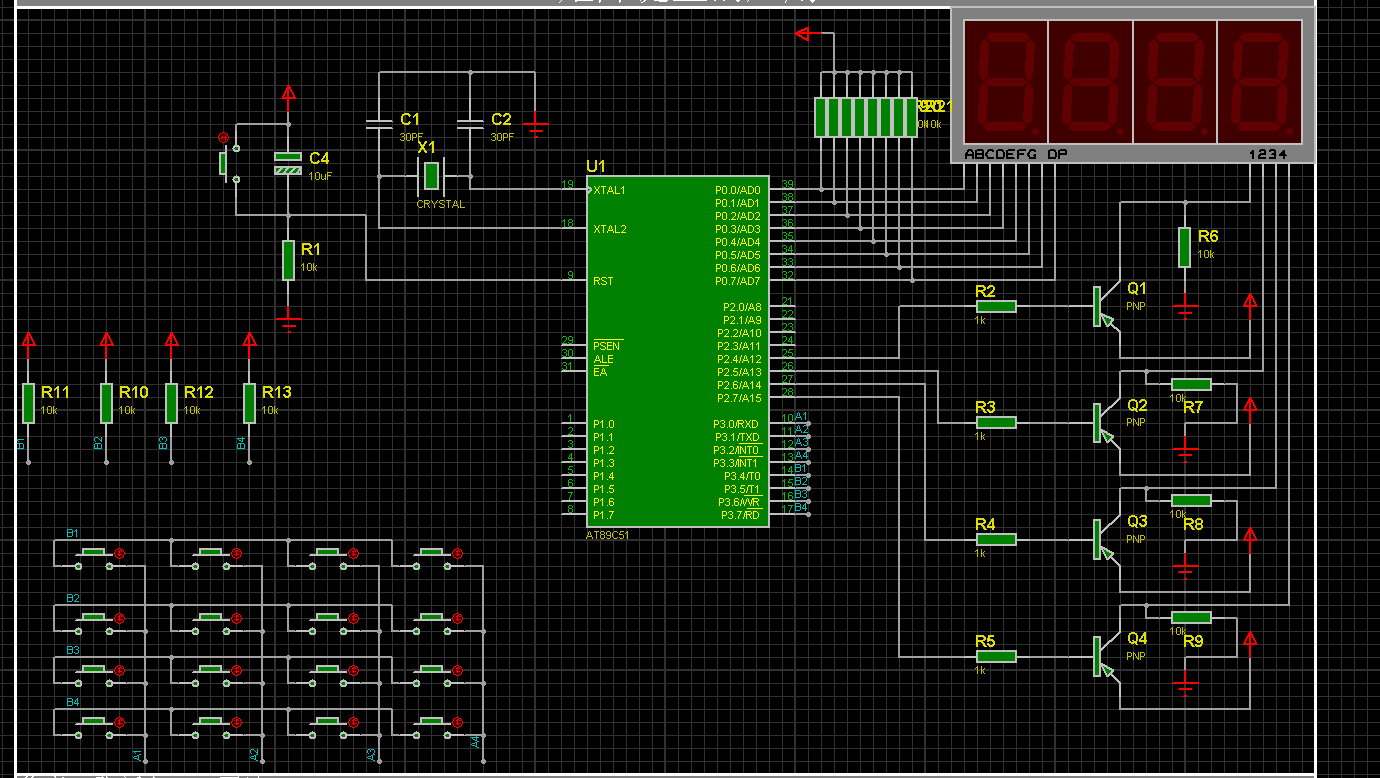Click the 1234 digit-select label on display
This screenshot has height=778, width=1380.
point(1268,155)
